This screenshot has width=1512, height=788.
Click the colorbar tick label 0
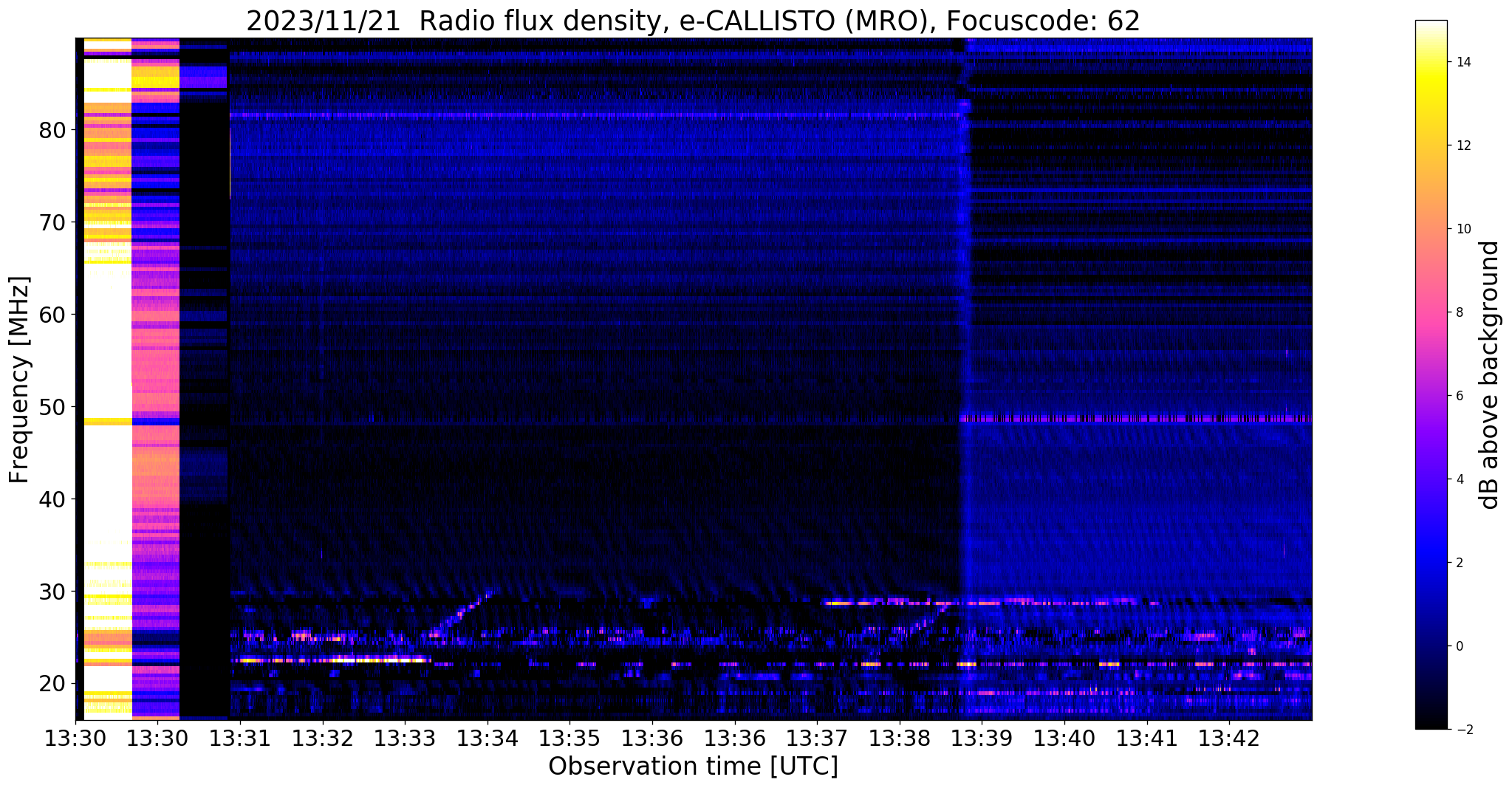pyautogui.click(x=1459, y=646)
